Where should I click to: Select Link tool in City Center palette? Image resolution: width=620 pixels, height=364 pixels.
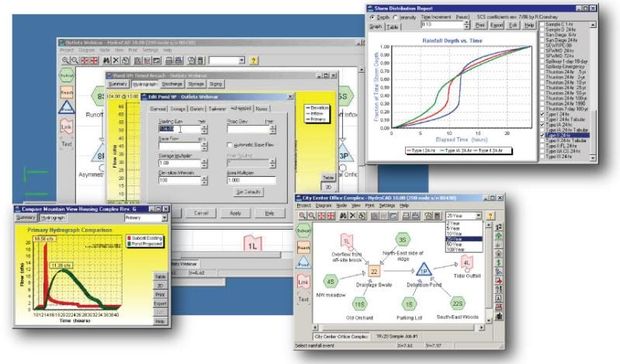tap(304, 282)
